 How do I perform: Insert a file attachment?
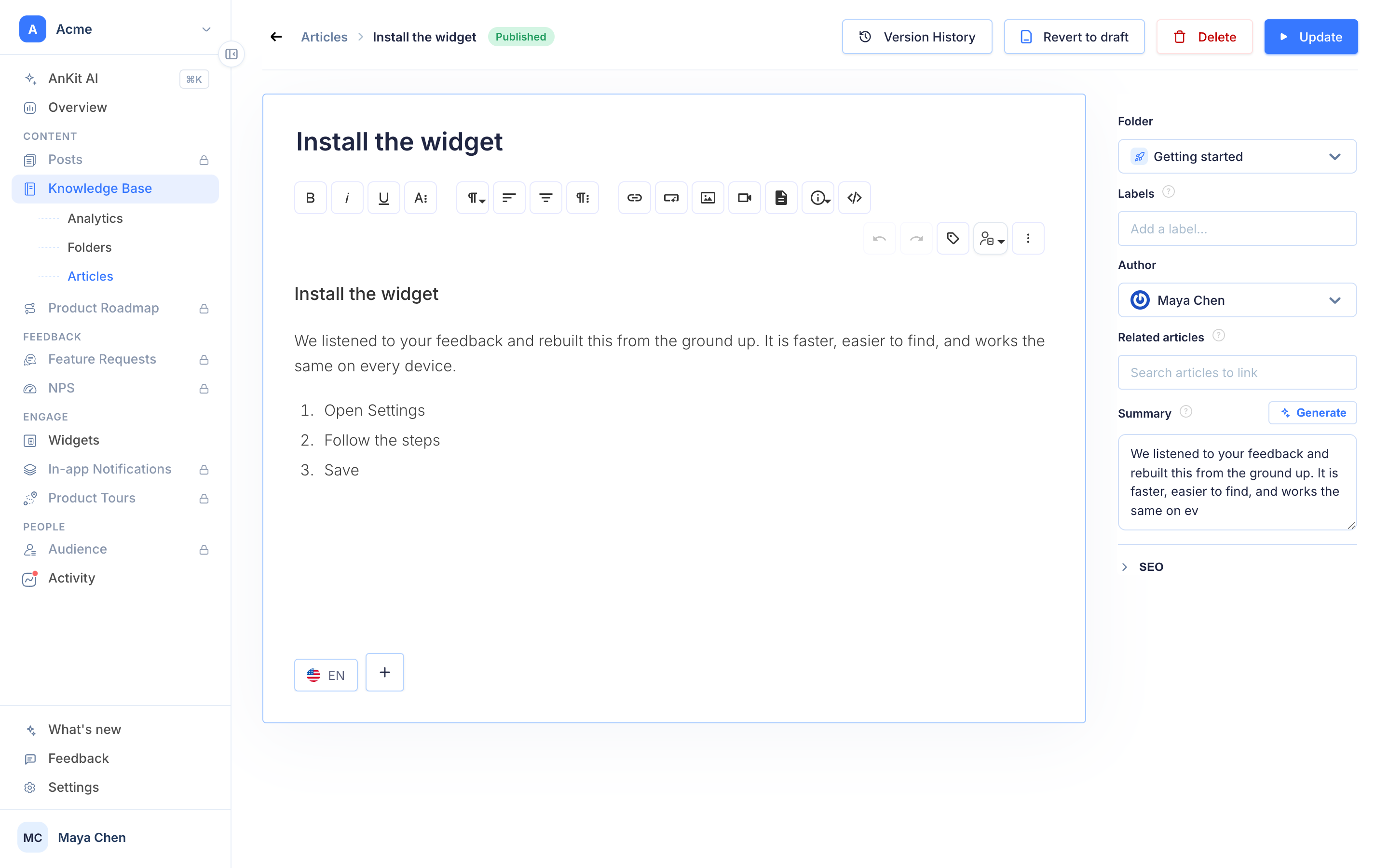tap(781, 198)
